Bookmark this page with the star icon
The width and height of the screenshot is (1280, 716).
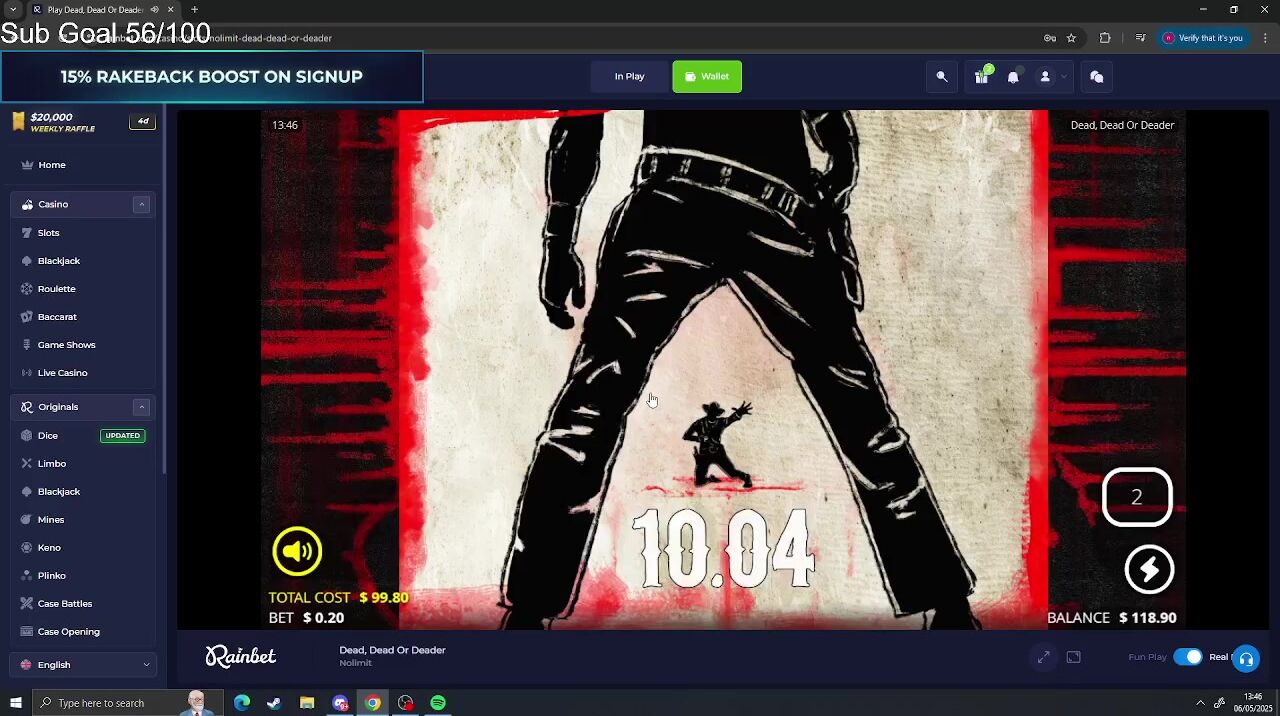(x=1071, y=38)
